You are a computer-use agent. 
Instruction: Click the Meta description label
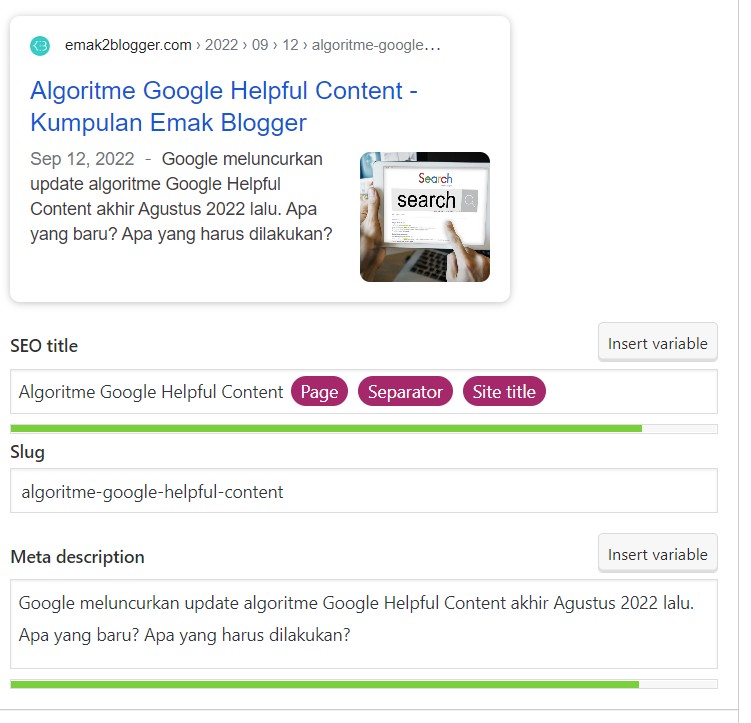(78, 557)
